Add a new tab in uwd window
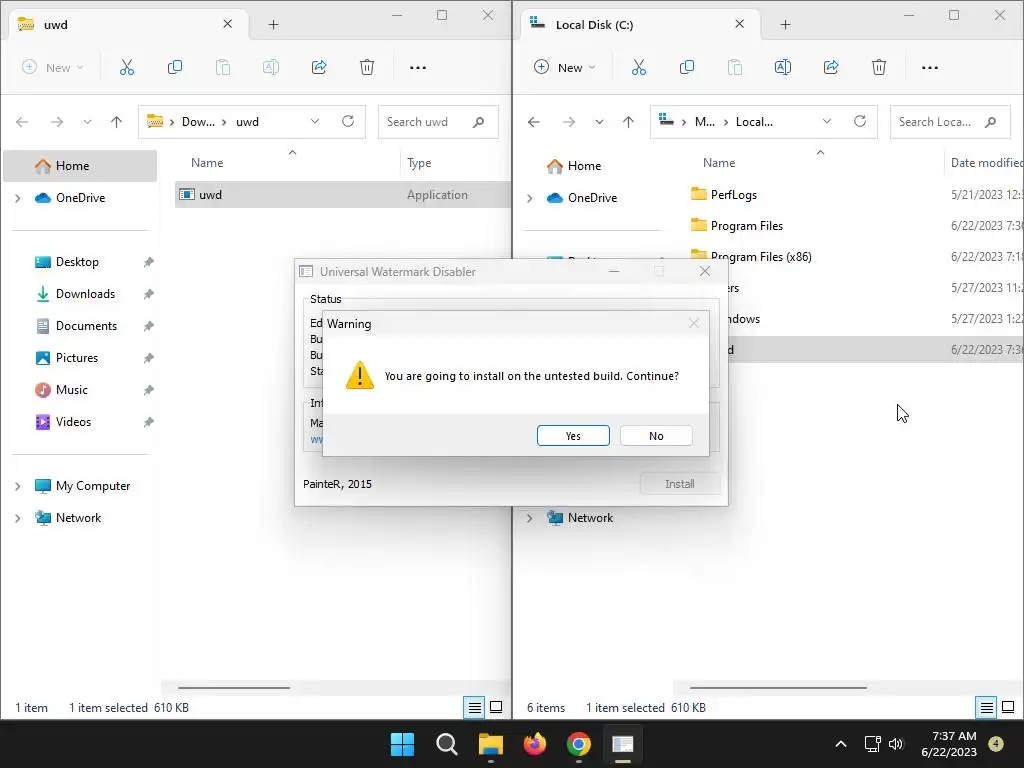The height and width of the screenshot is (768, 1024). [274, 25]
